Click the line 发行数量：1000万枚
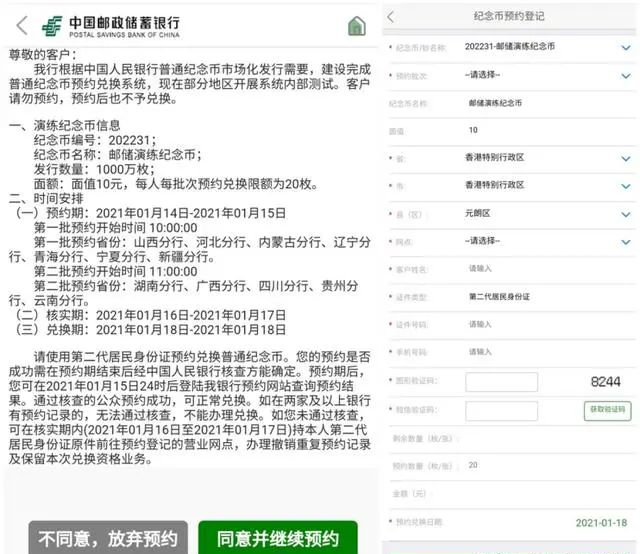 [94, 169]
